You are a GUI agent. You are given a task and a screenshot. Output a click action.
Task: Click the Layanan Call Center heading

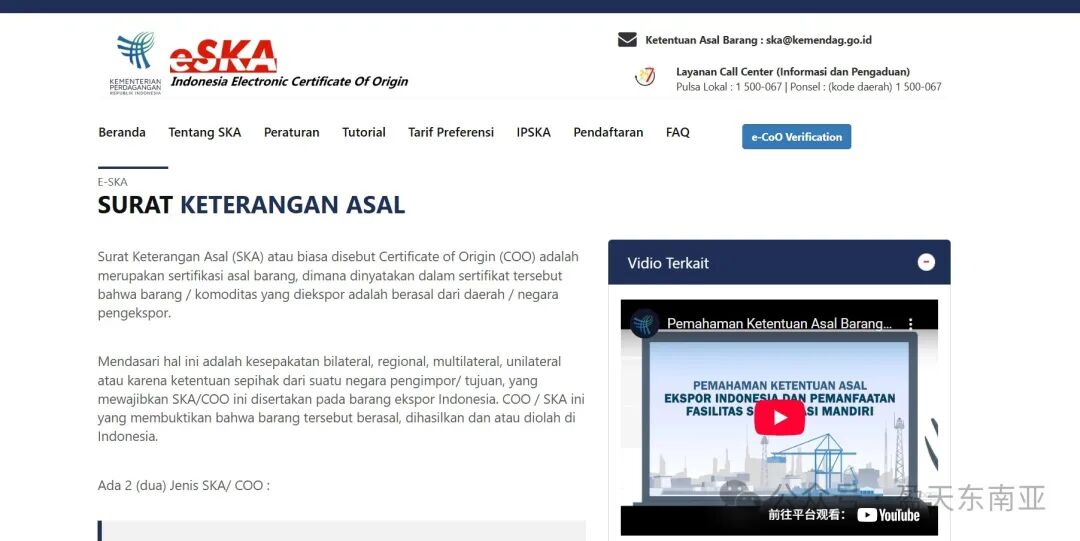point(793,72)
